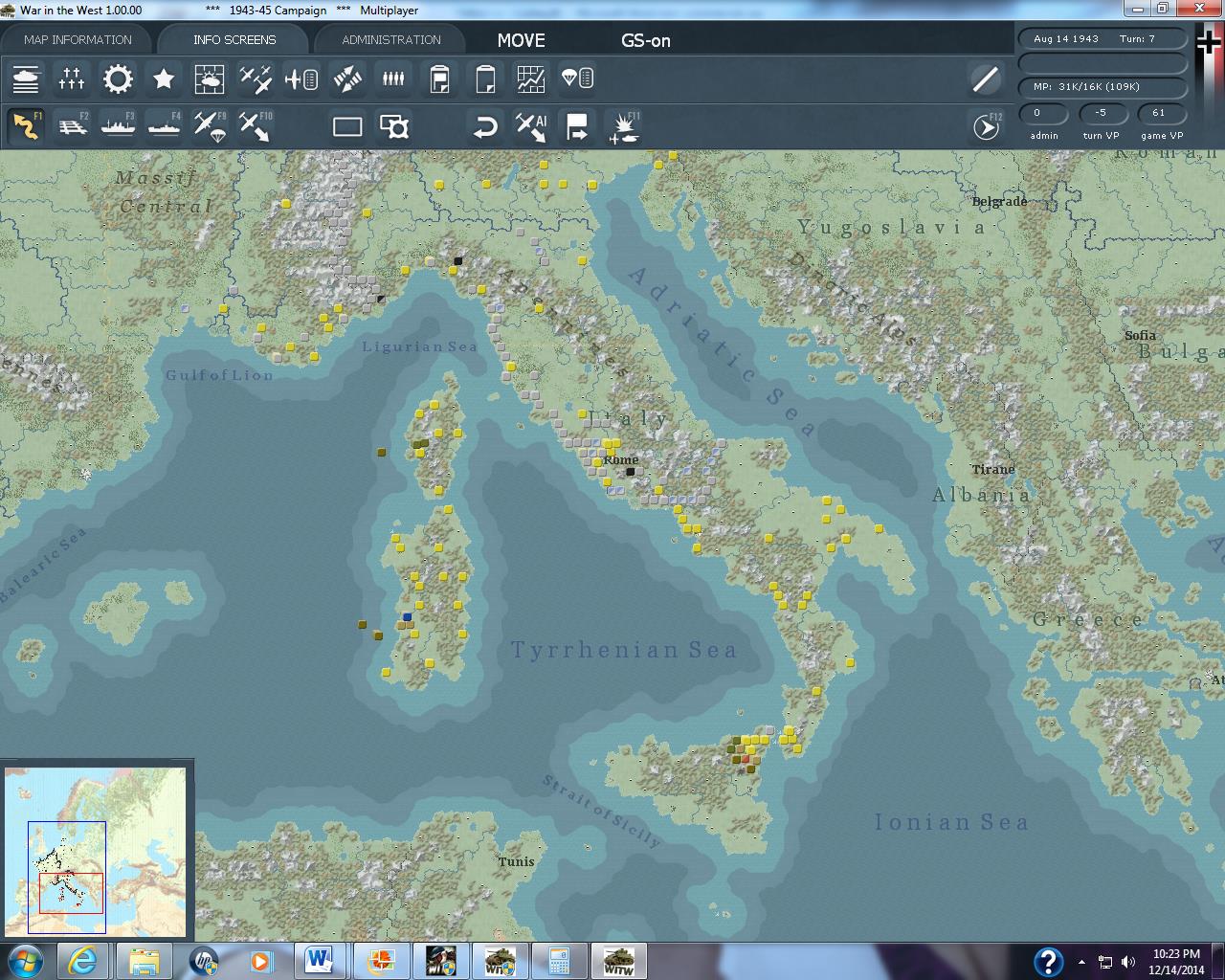Open the calculator from the taskbar
The image size is (1225, 980).
click(559, 960)
